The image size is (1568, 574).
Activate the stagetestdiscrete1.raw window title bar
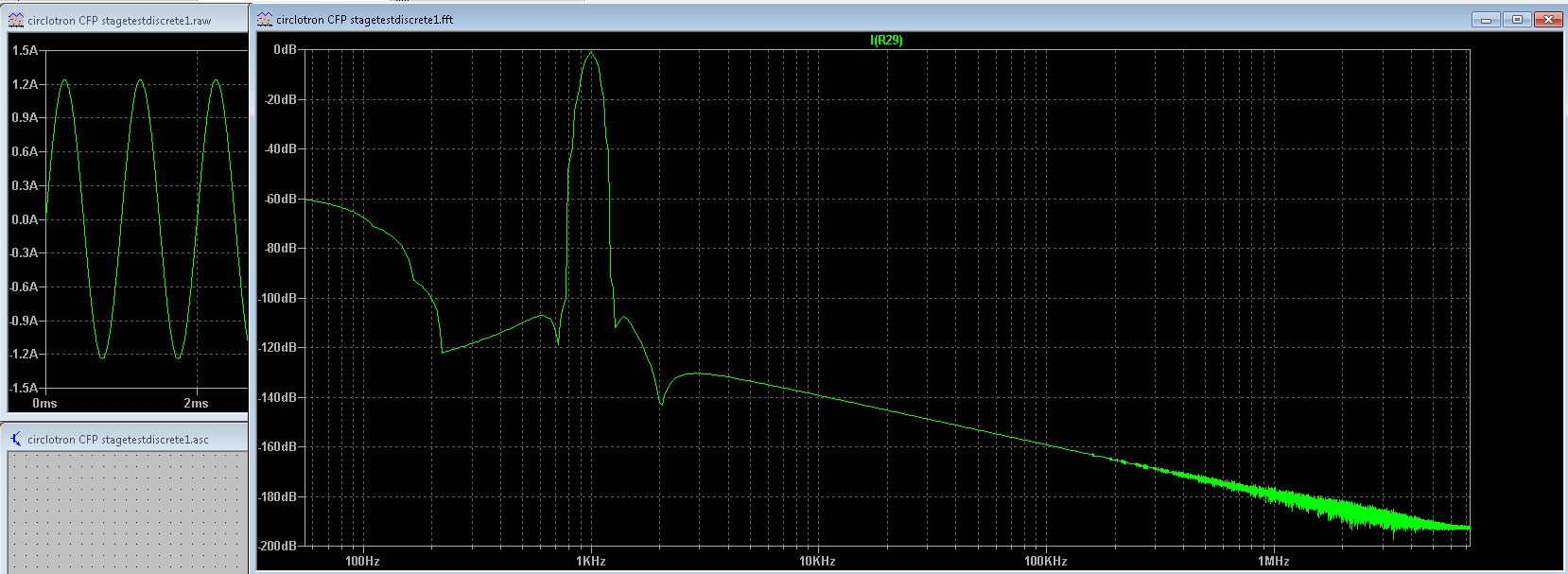click(x=126, y=20)
